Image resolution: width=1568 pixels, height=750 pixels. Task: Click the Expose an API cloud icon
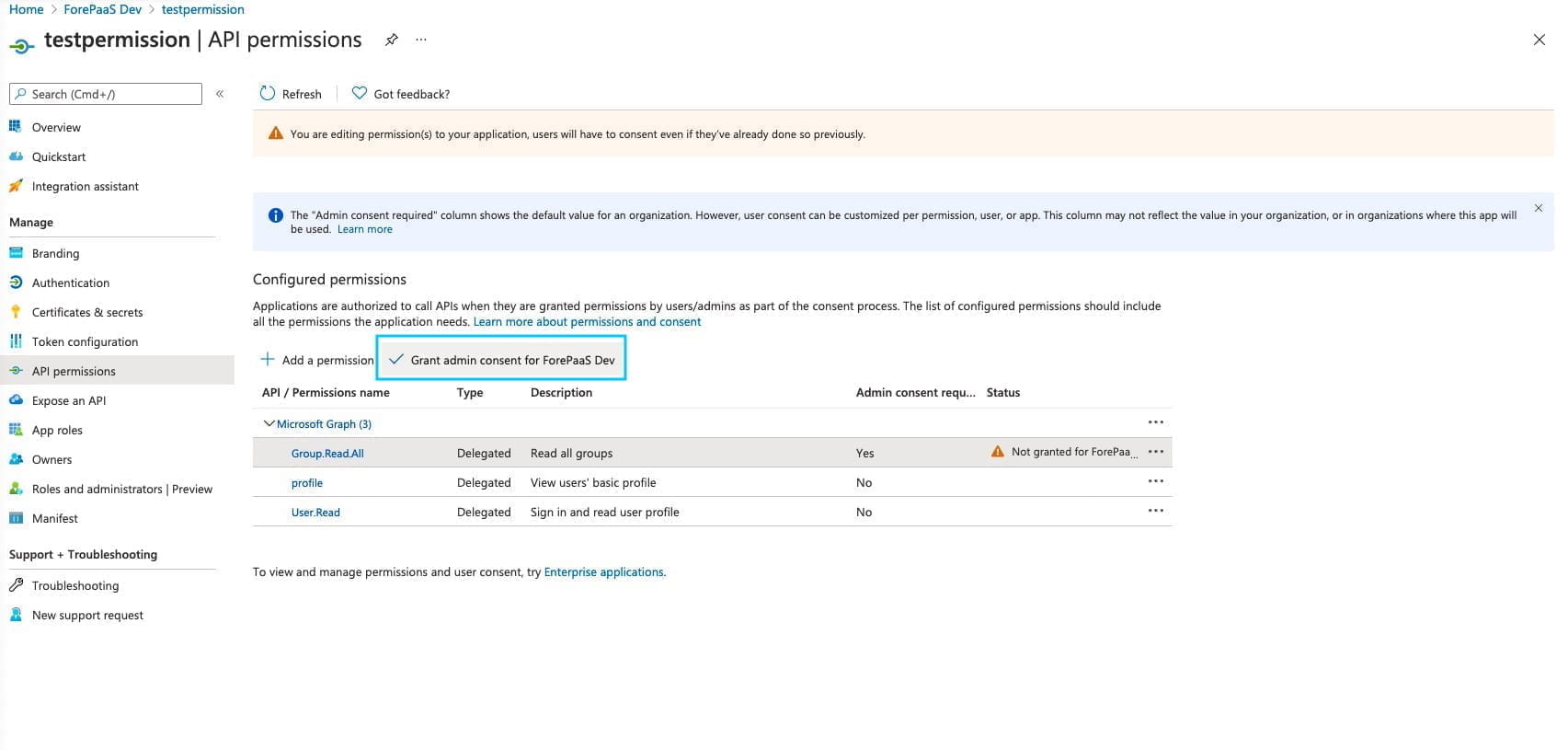(16, 400)
